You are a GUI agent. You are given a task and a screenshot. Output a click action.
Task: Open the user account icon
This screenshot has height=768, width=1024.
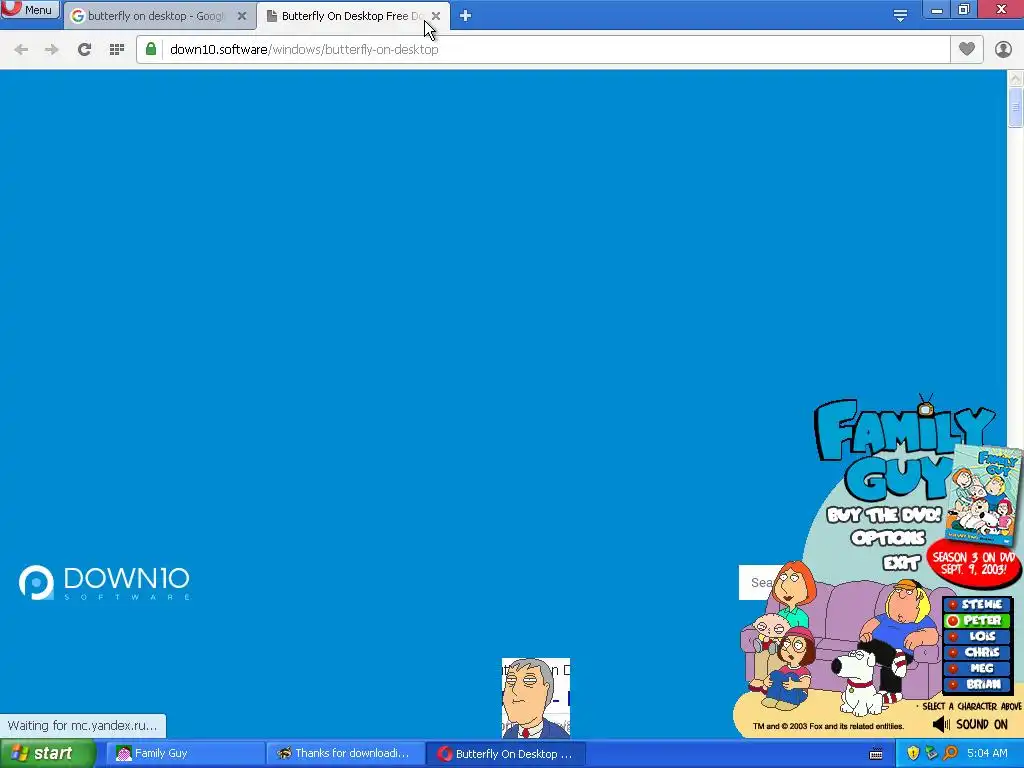1003,50
